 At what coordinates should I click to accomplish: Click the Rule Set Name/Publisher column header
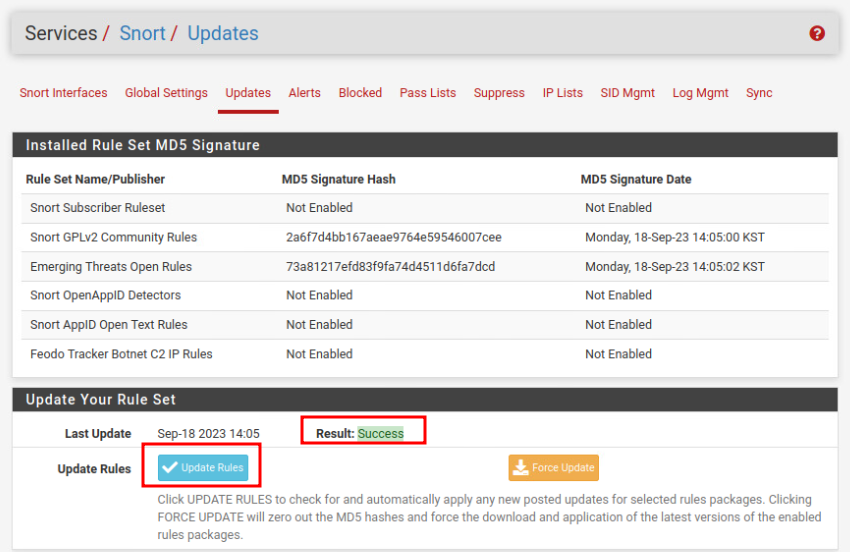pyautogui.click(x=95, y=179)
